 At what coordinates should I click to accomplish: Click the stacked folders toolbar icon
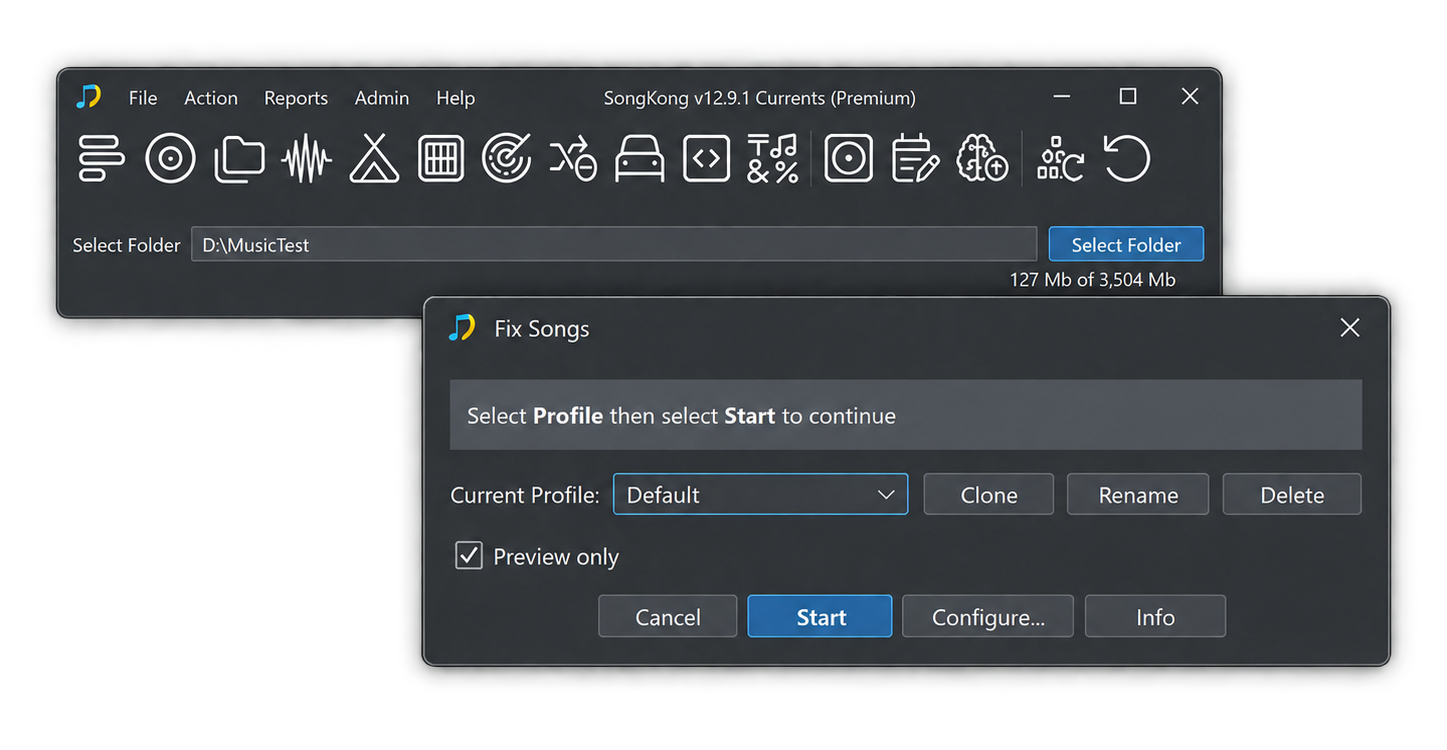pyautogui.click(x=239, y=159)
